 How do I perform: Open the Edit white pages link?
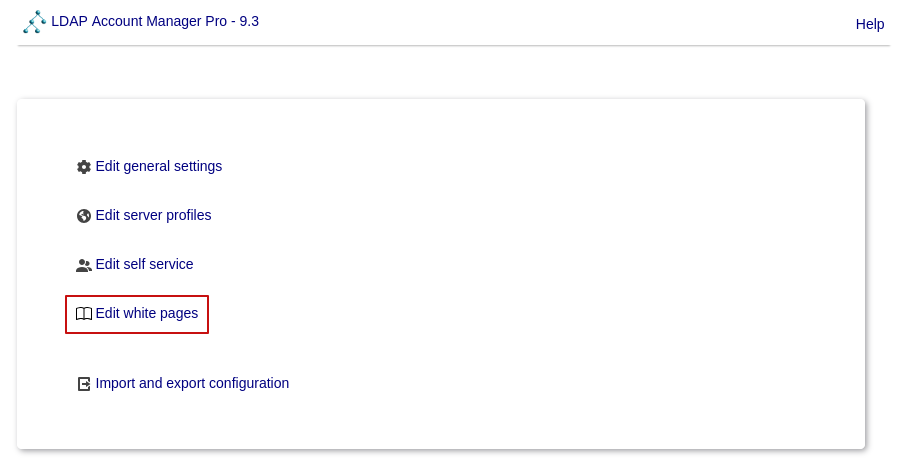146,313
